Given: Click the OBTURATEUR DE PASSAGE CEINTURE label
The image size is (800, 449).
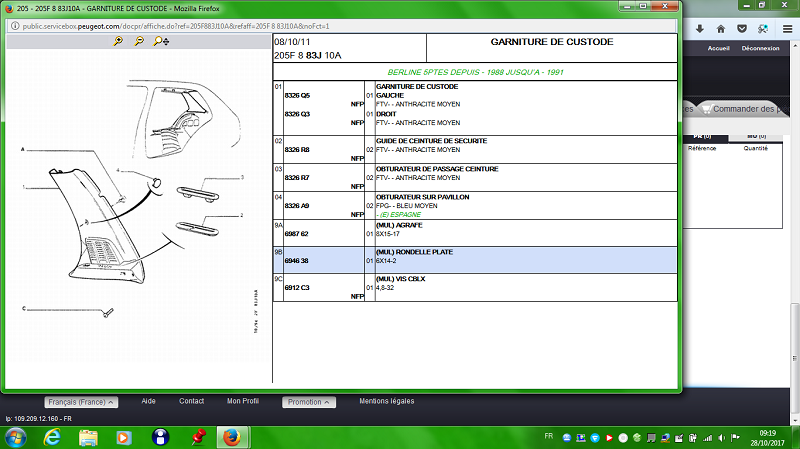Looking at the screenshot, I should tap(437, 169).
